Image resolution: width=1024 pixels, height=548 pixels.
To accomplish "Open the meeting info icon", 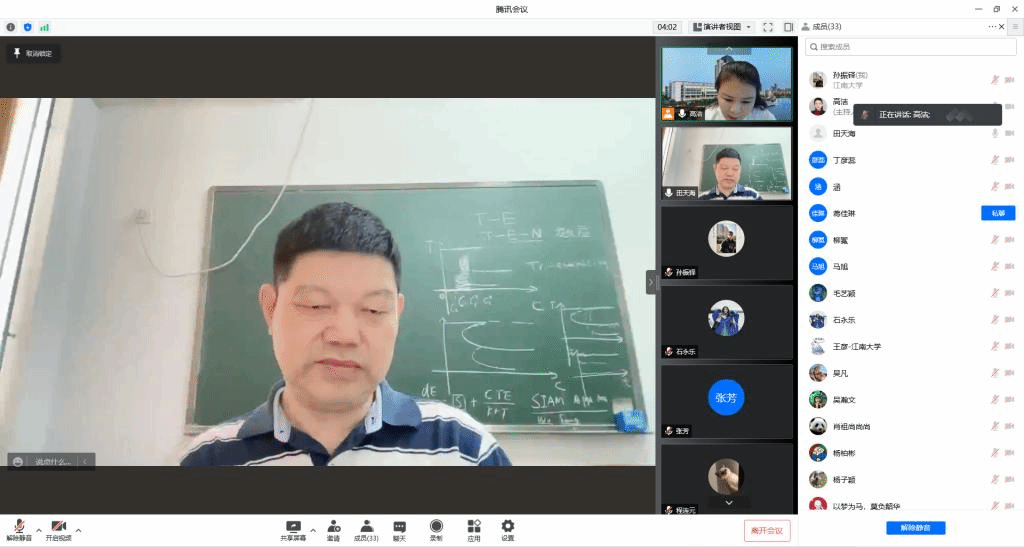I will pyautogui.click(x=11, y=27).
